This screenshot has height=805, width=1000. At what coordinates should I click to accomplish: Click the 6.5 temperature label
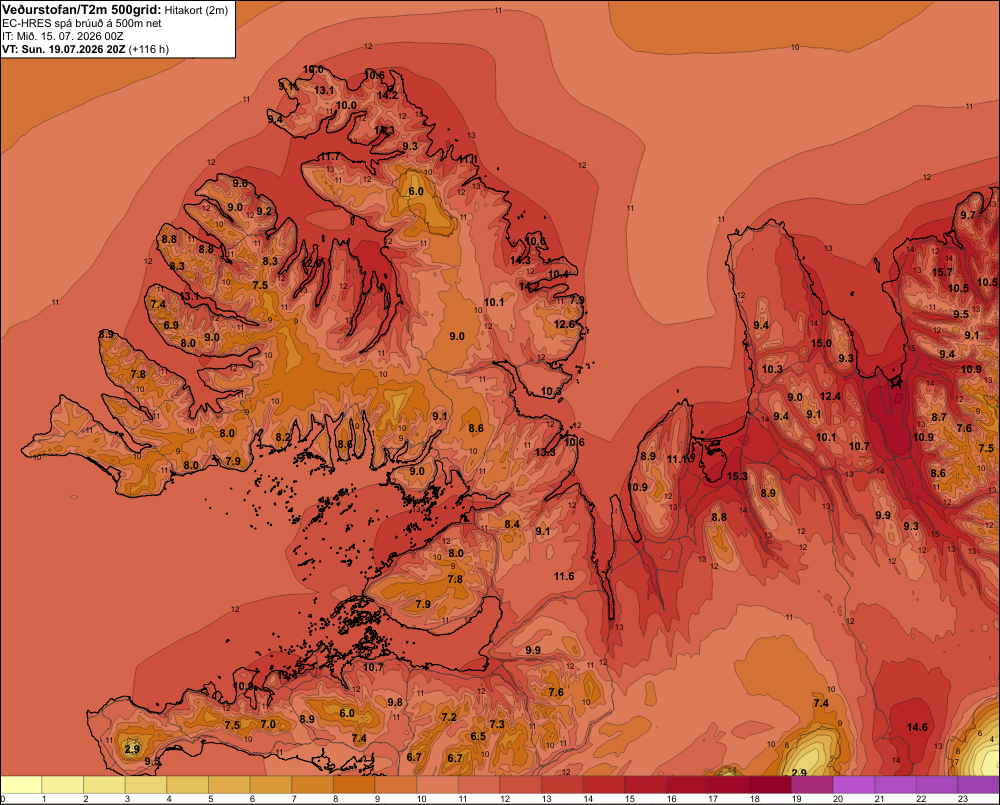coord(478,736)
